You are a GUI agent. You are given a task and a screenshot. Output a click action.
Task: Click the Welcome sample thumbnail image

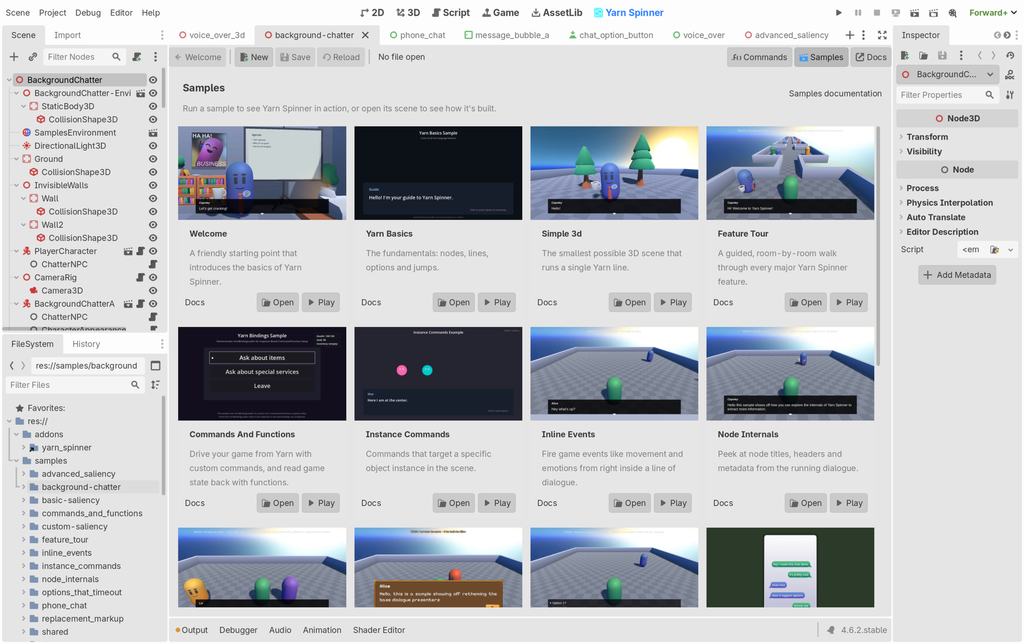tap(262, 173)
